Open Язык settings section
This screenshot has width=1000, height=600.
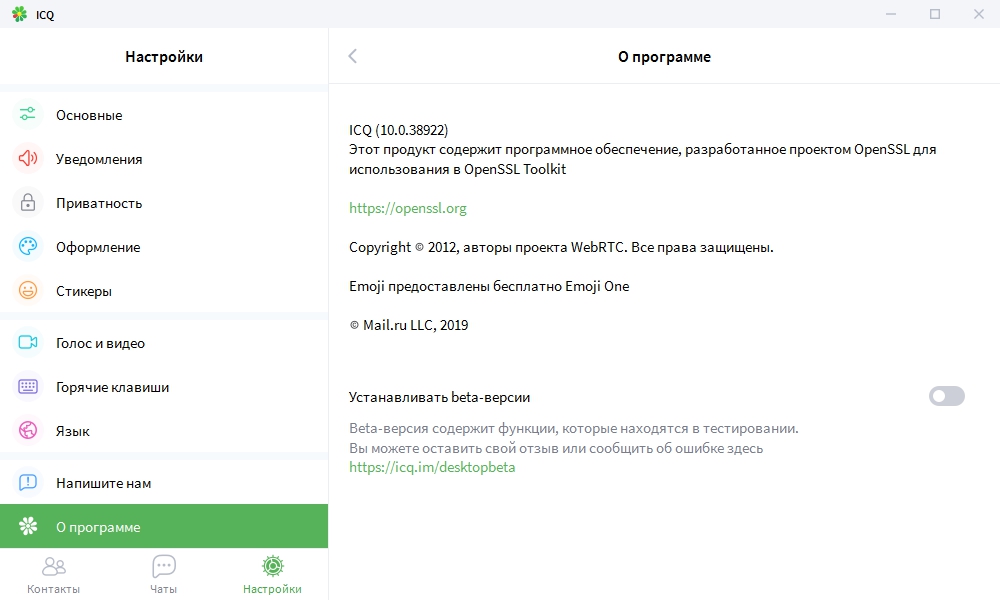click(164, 430)
